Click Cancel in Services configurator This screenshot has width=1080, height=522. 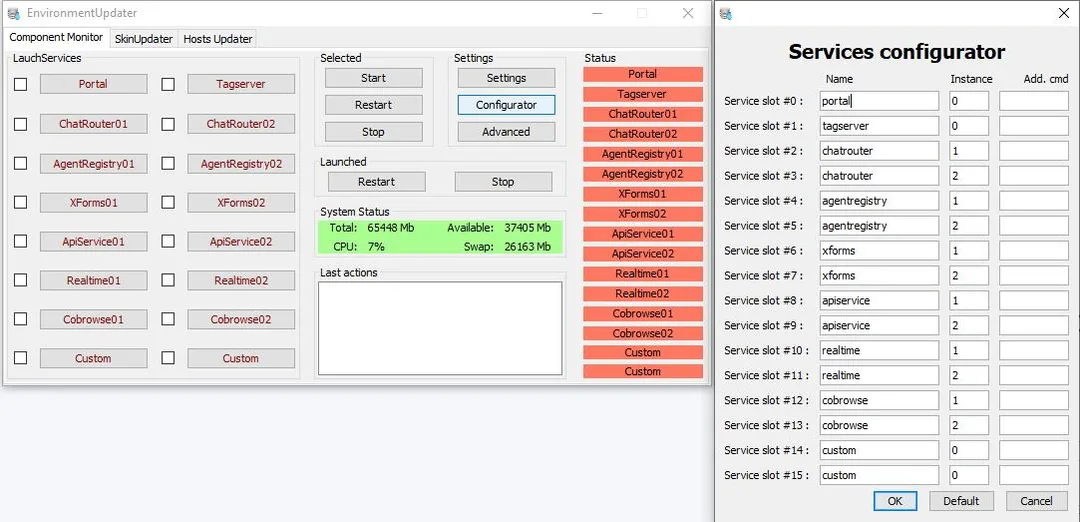(1037, 501)
